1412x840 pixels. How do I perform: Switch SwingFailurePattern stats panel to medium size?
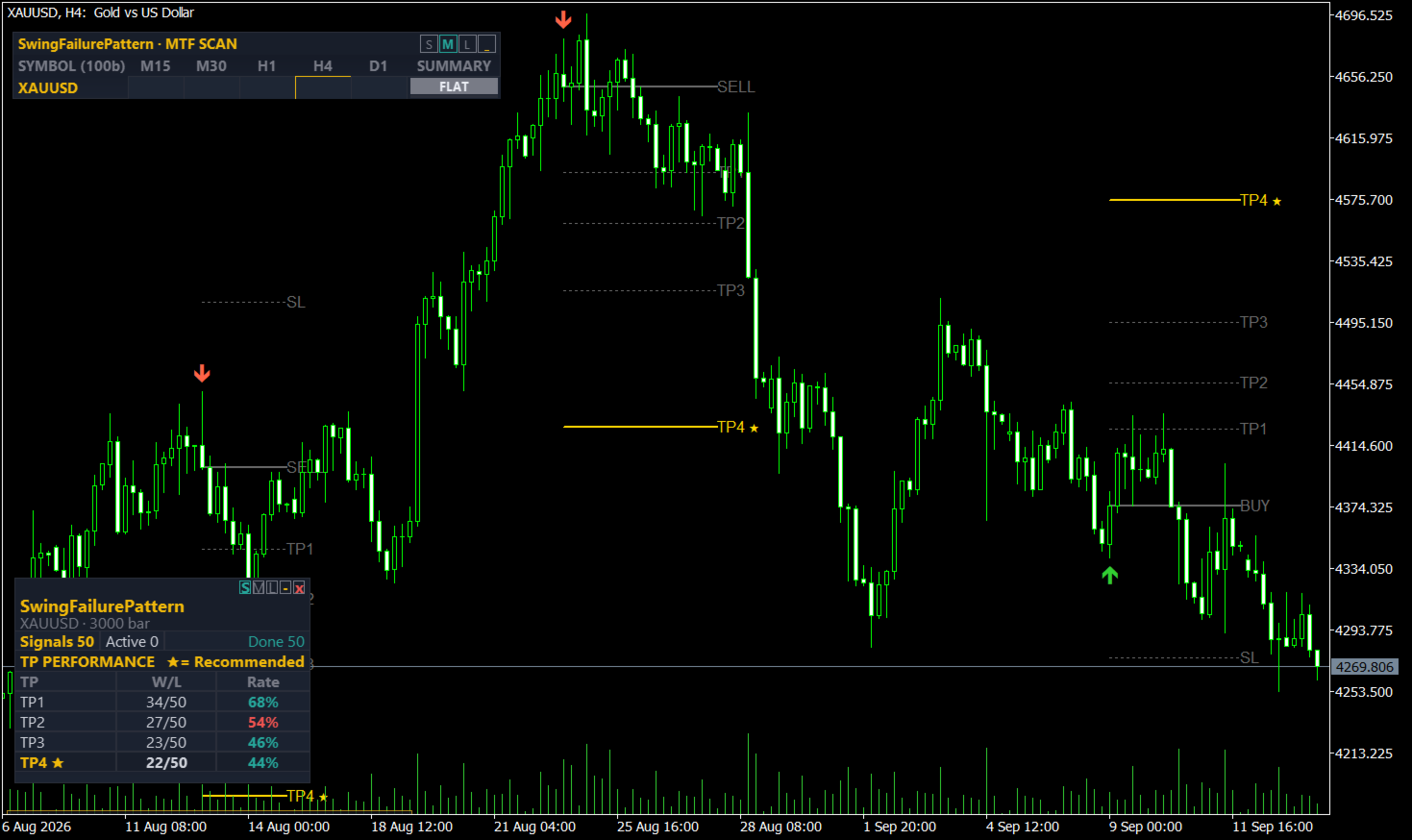point(259,588)
